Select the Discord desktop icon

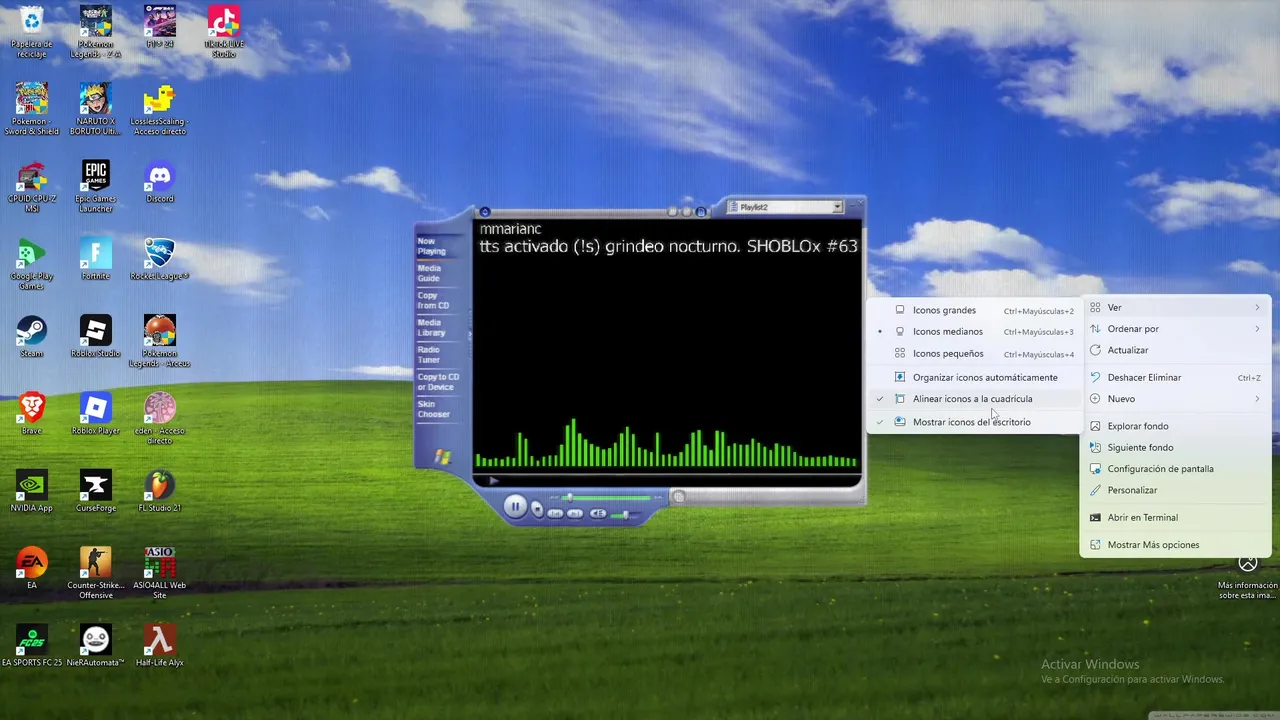[x=159, y=182]
